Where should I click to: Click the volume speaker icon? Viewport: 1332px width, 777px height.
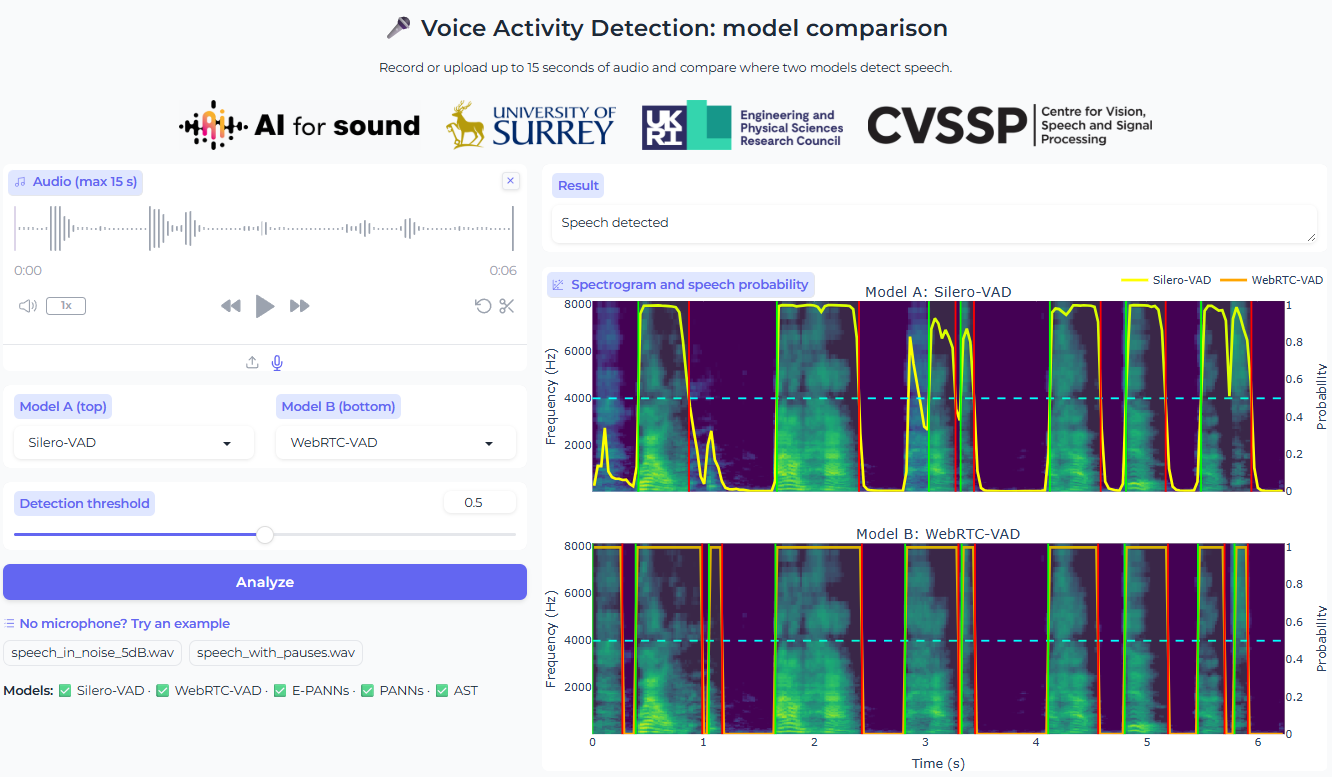(27, 306)
